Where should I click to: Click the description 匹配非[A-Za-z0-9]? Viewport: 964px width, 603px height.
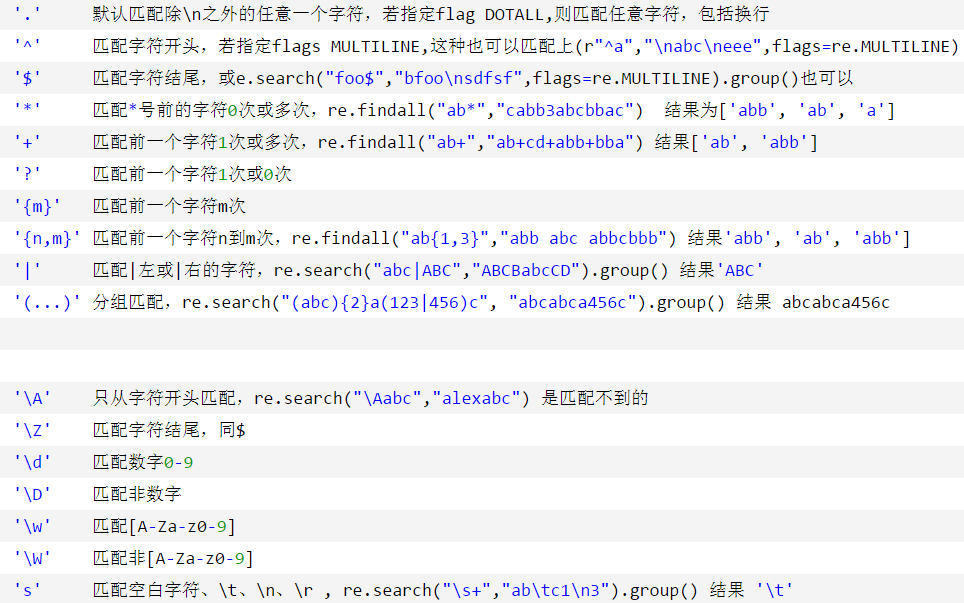click(x=173, y=558)
